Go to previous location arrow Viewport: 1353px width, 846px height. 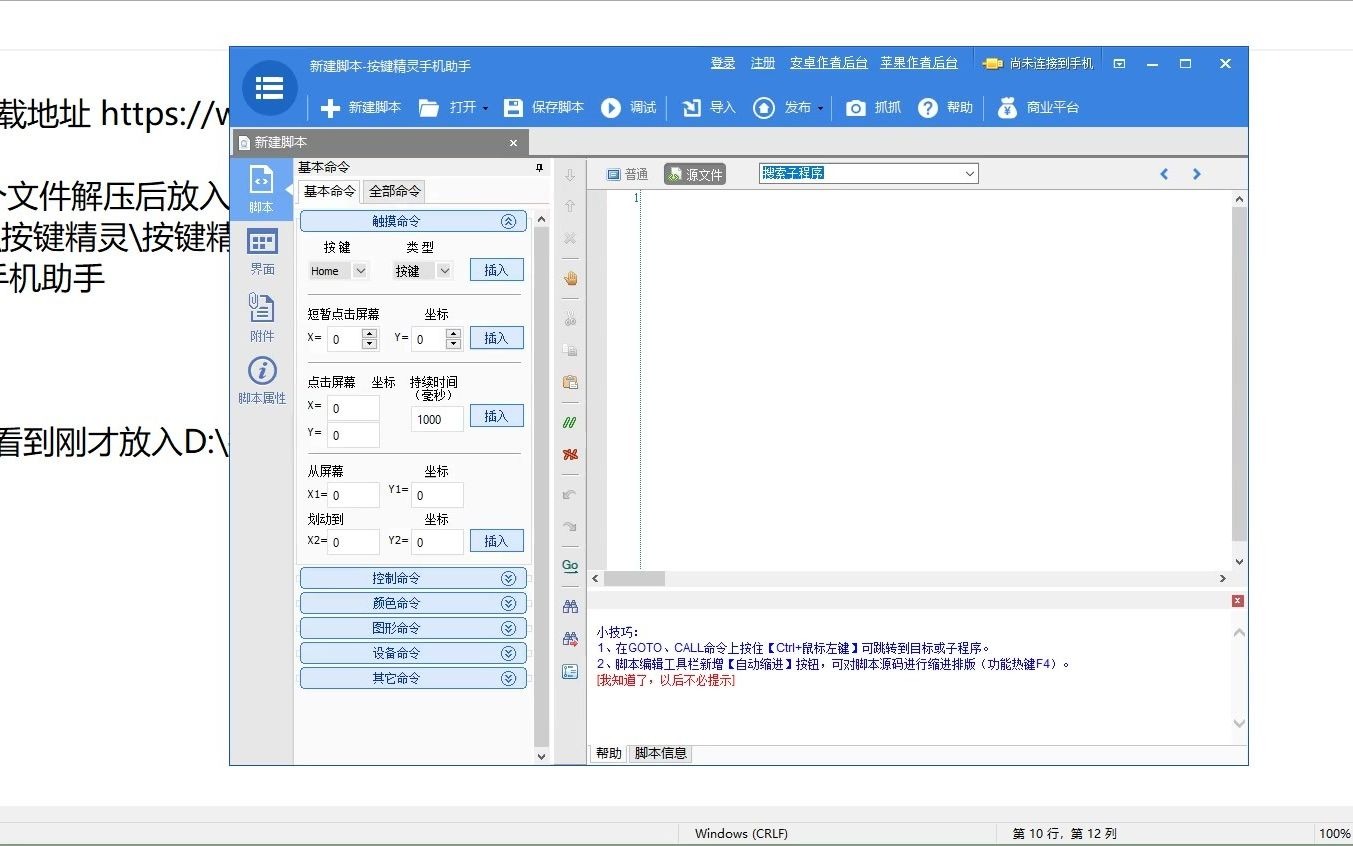point(1164,174)
